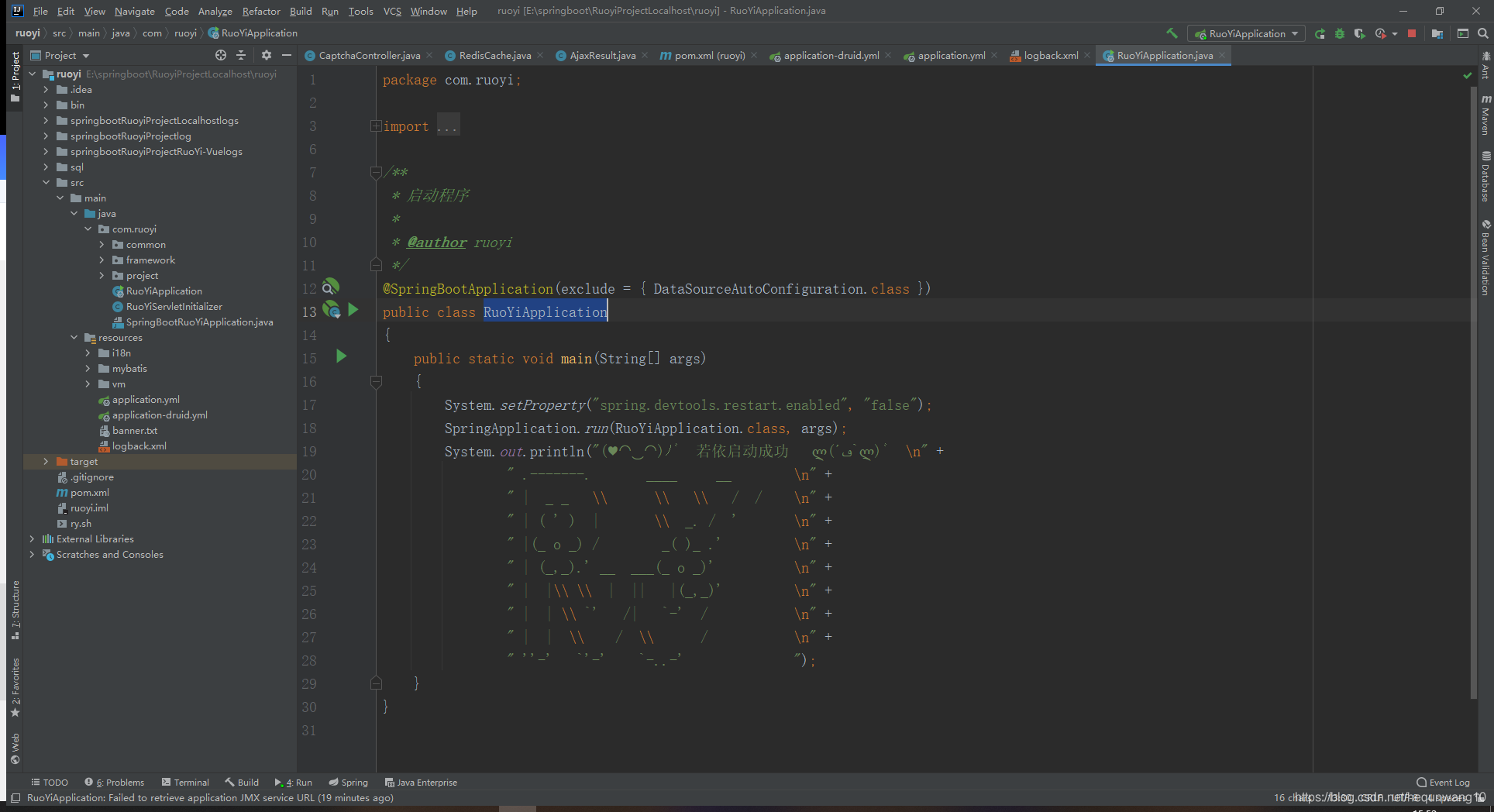Screen dimensions: 1494x812
Task: Click the Spring bean gutter icon on line 12
Action: [331, 287]
